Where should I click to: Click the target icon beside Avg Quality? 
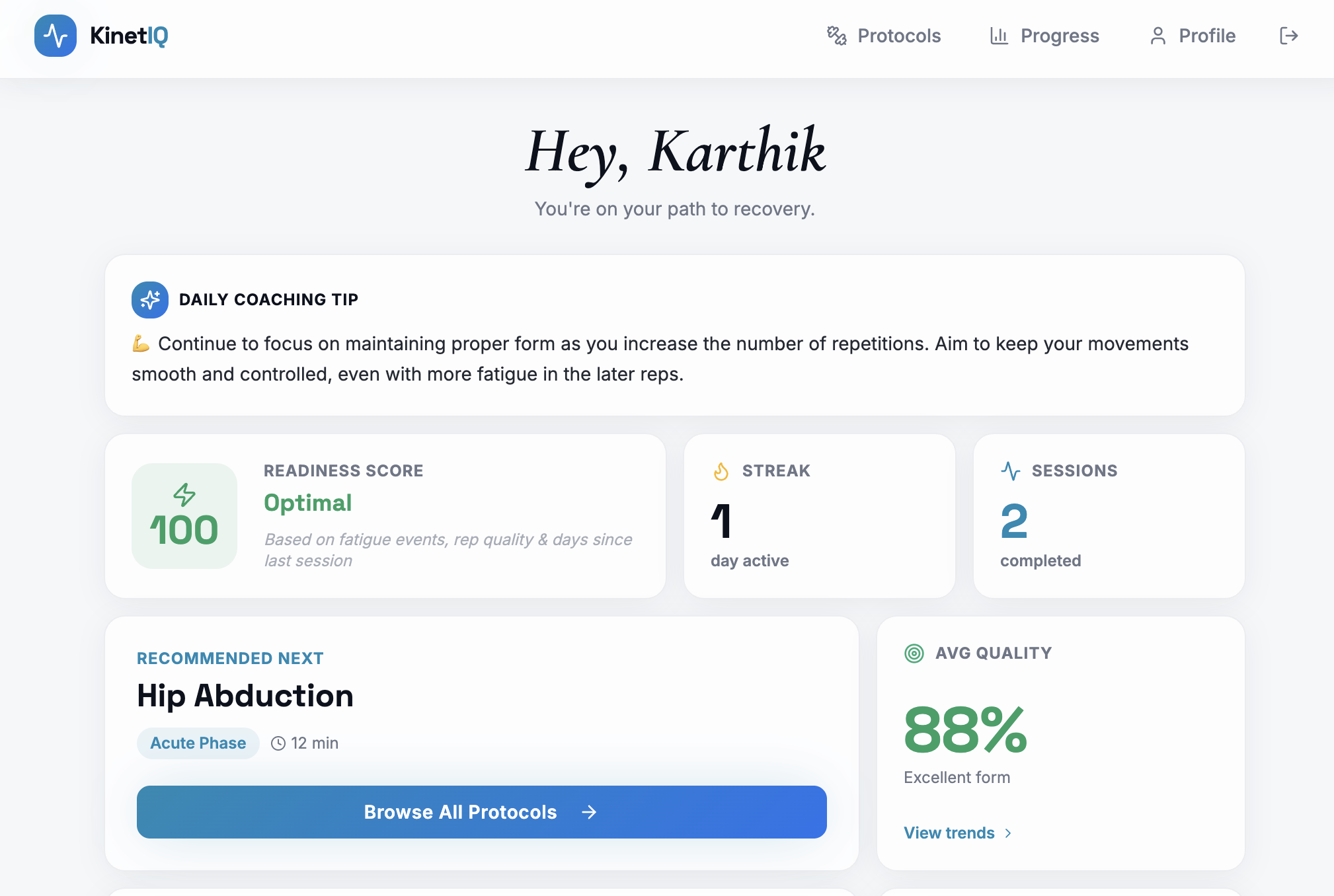[x=914, y=653]
